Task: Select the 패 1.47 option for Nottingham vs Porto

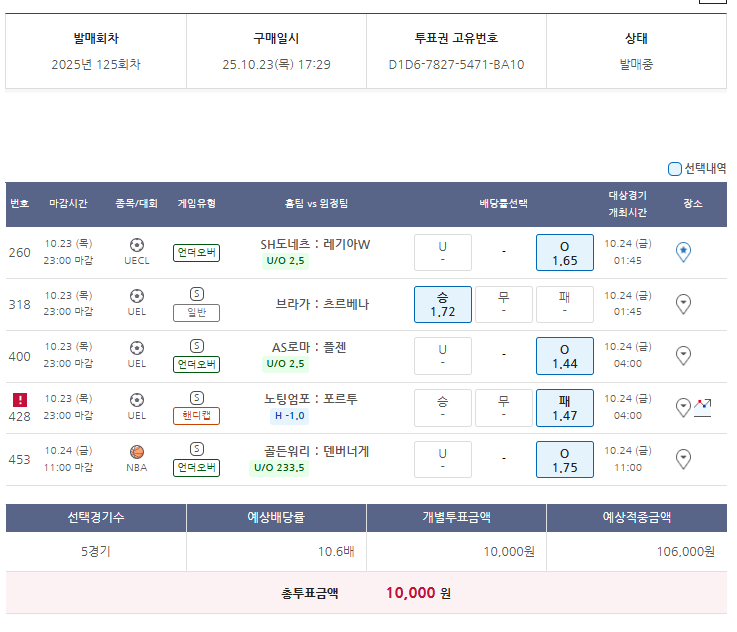Action: click(x=564, y=408)
